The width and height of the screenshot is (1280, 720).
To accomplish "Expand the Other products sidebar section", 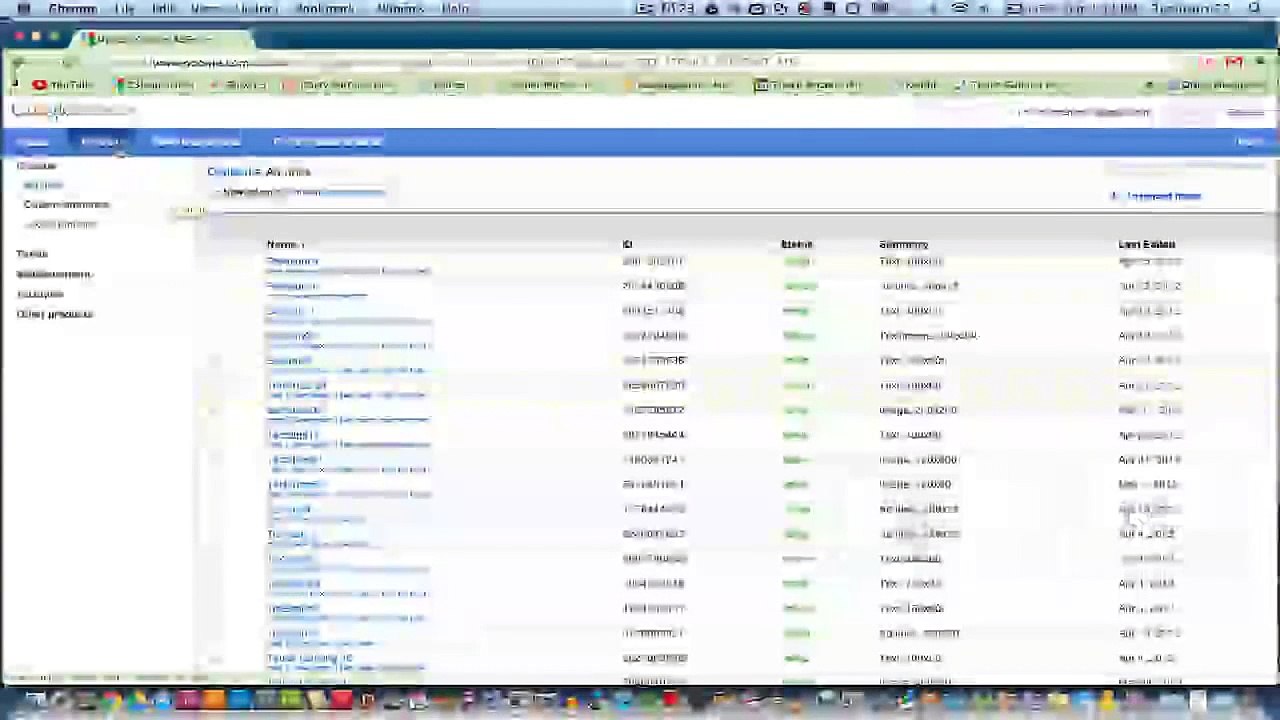I will [x=55, y=314].
